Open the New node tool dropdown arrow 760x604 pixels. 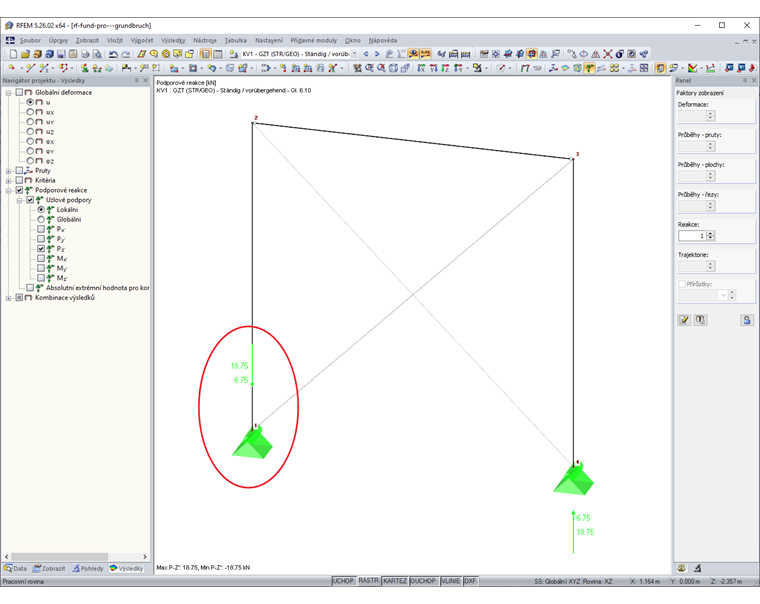(21, 68)
